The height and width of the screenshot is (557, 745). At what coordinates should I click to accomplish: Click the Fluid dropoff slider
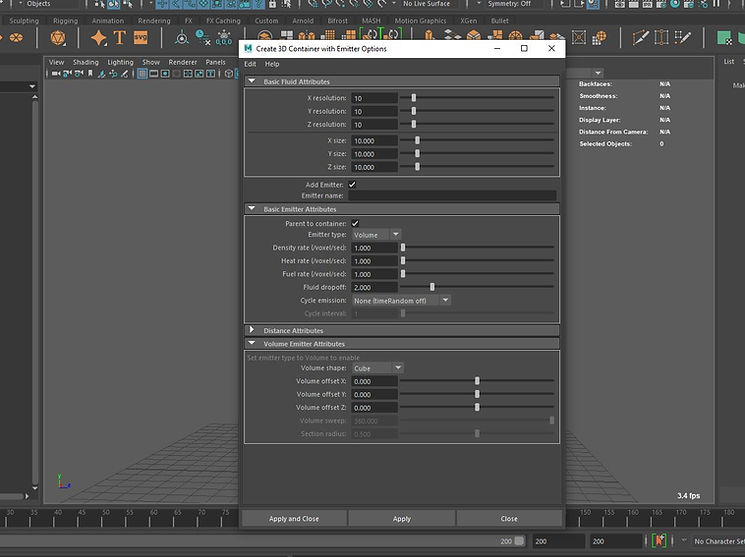477,287
